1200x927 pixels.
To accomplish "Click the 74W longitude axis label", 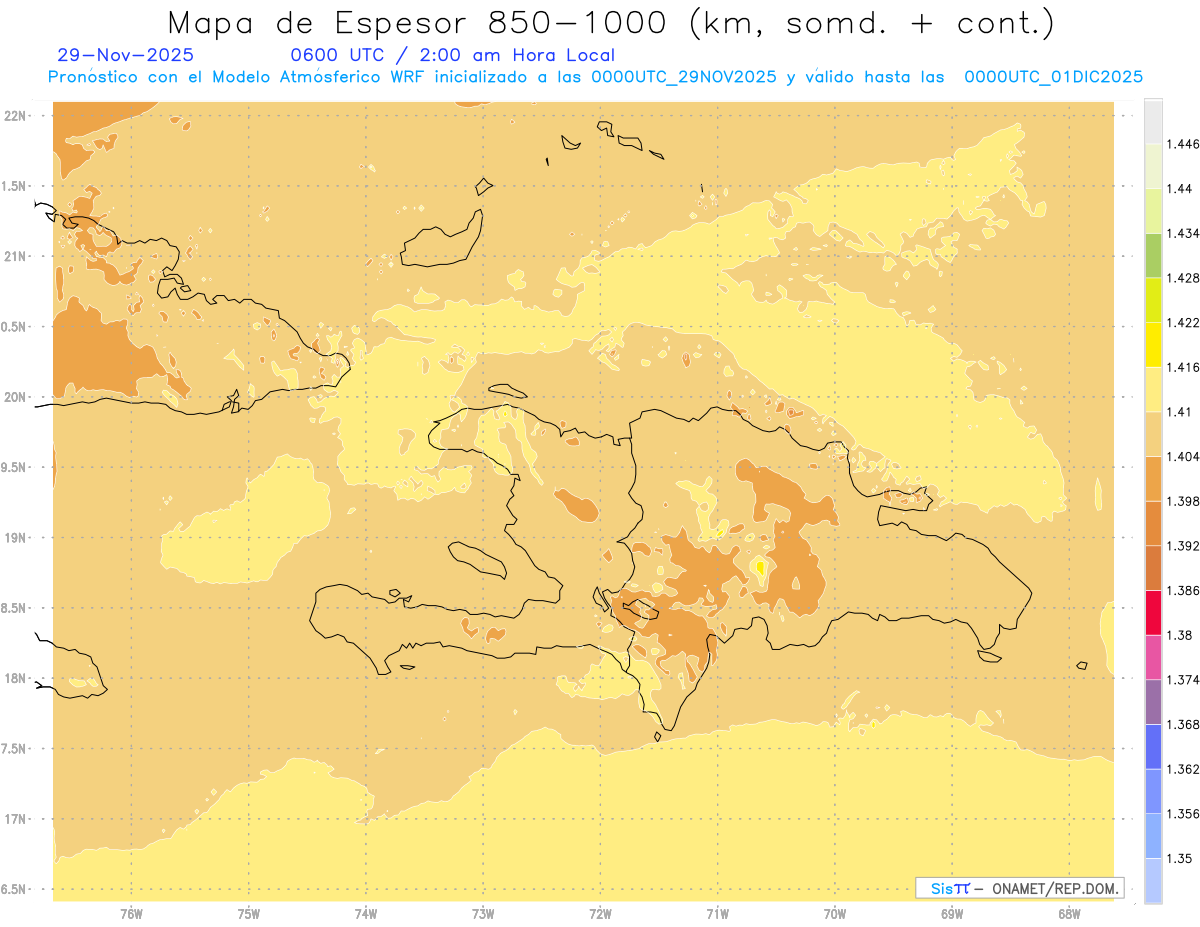I will point(366,913).
